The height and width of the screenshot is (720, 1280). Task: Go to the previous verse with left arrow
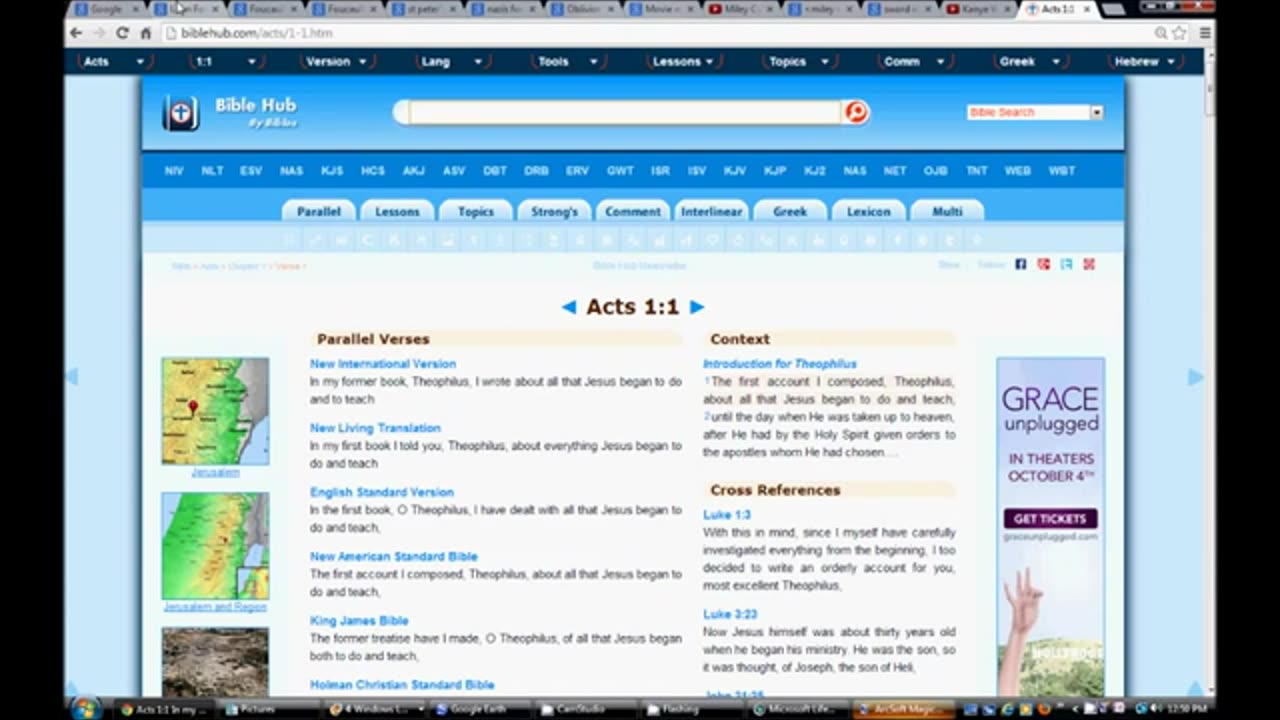pyautogui.click(x=568, y=307)
